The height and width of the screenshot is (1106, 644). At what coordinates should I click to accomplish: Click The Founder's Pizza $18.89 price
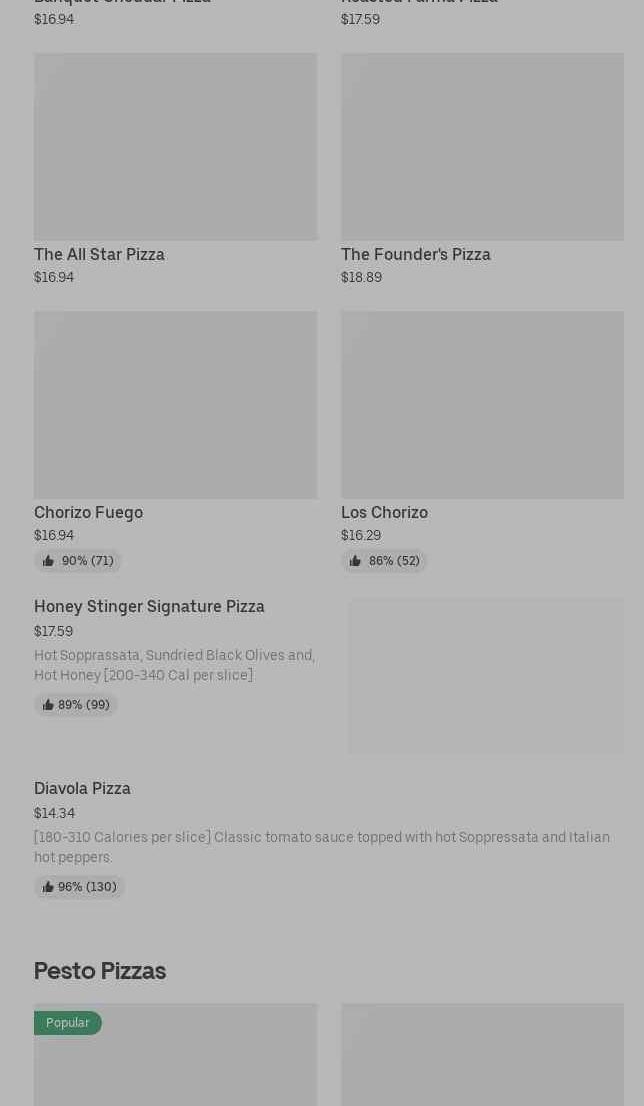[361, 278]
